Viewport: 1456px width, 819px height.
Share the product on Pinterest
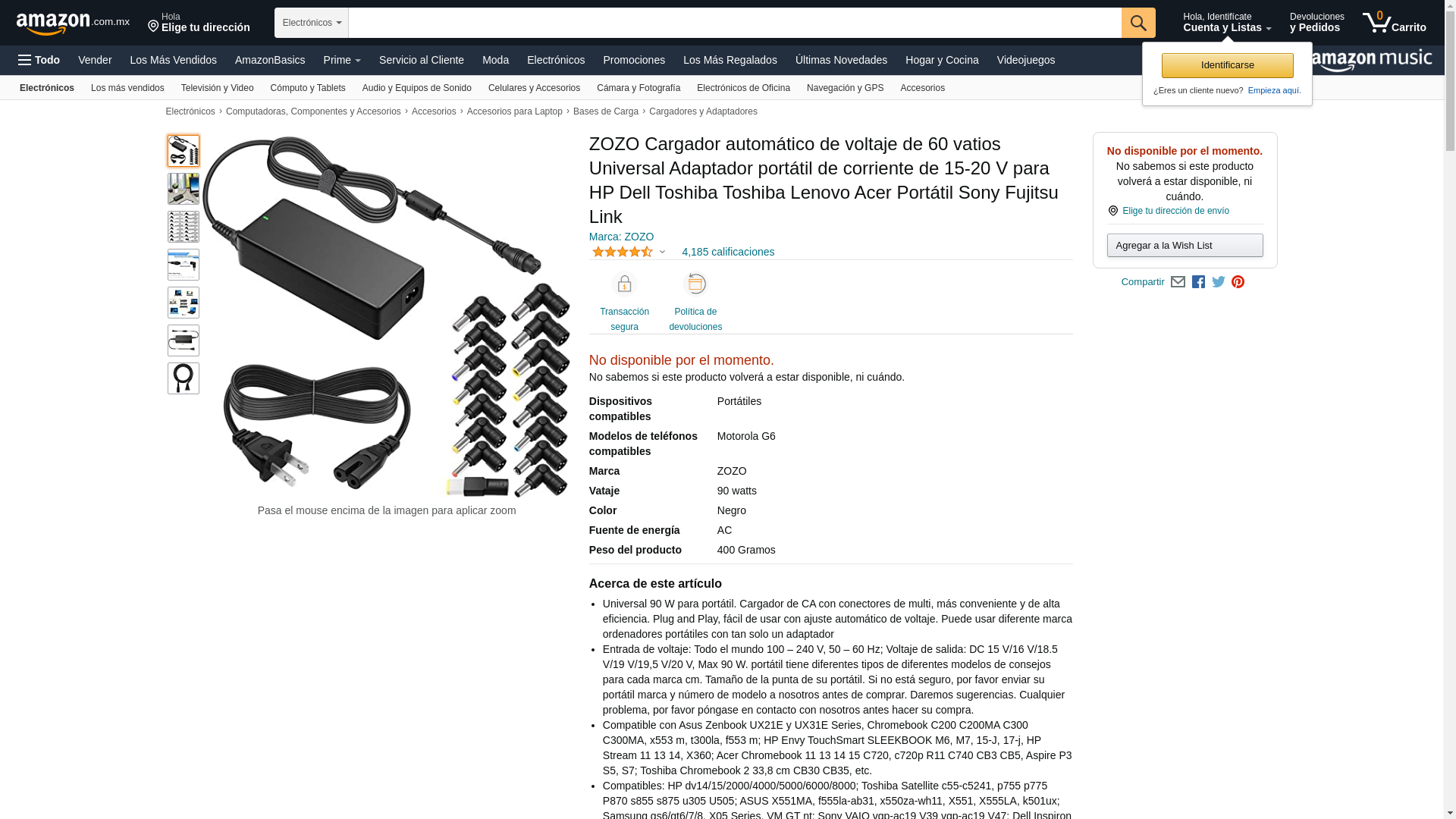click(1238, 282)
